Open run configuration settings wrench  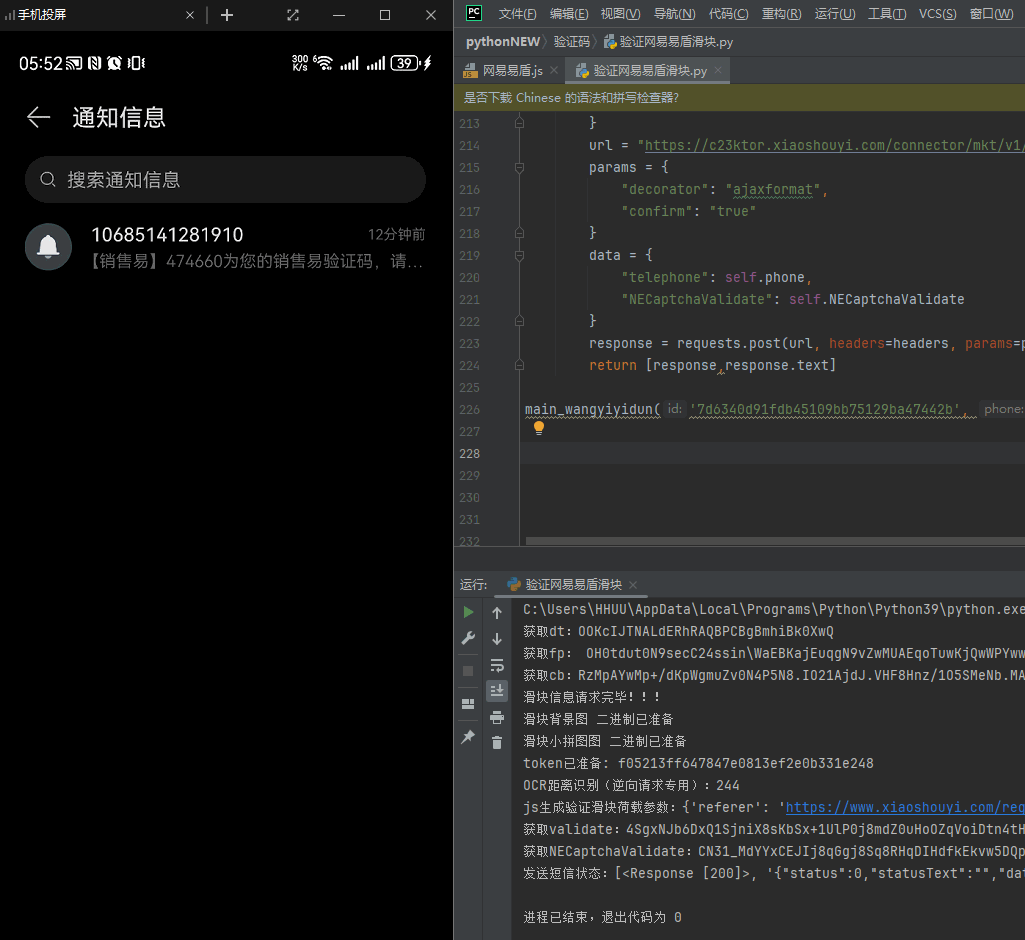[x=470, y=638]
